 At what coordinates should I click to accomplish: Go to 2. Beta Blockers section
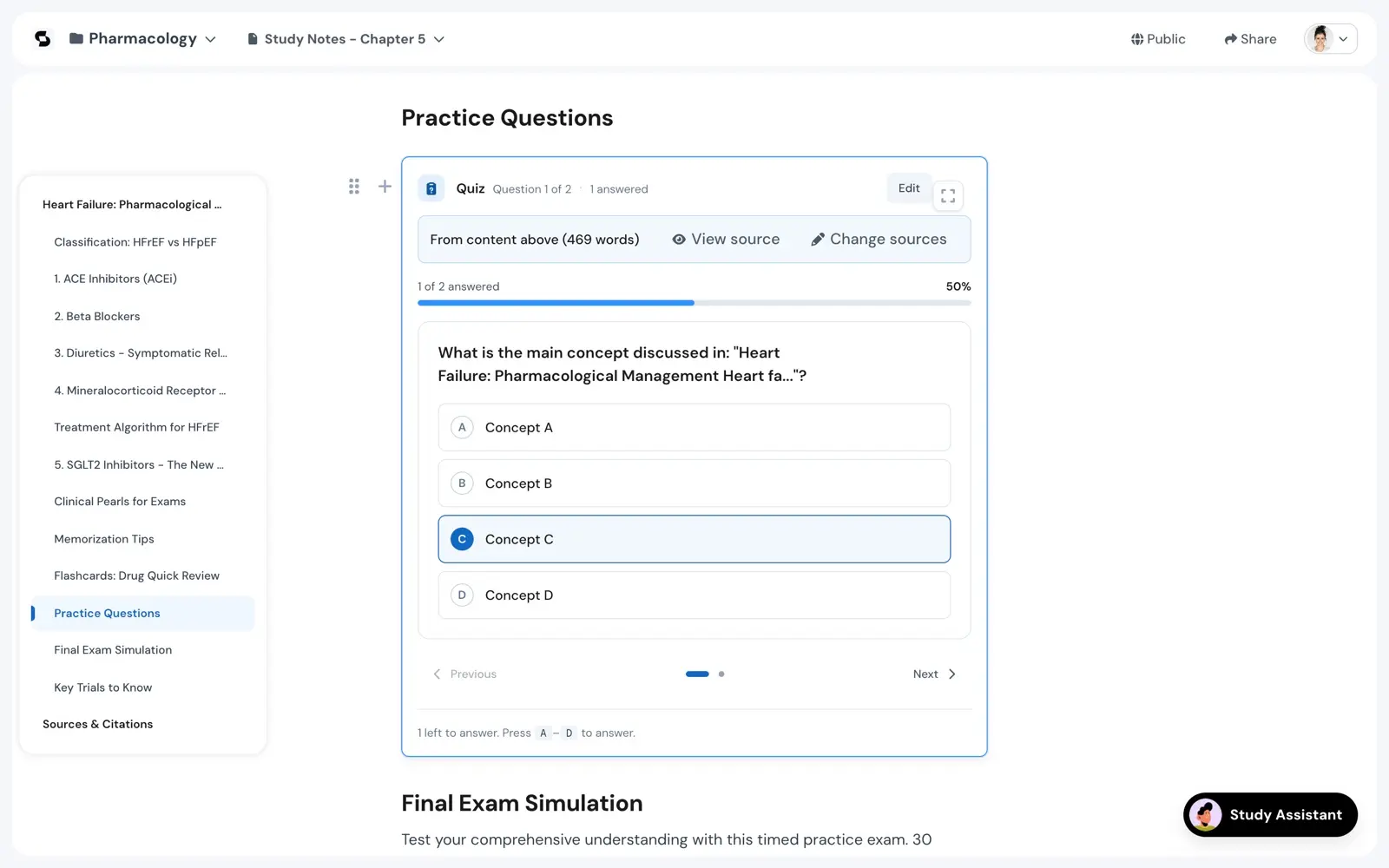97,317
